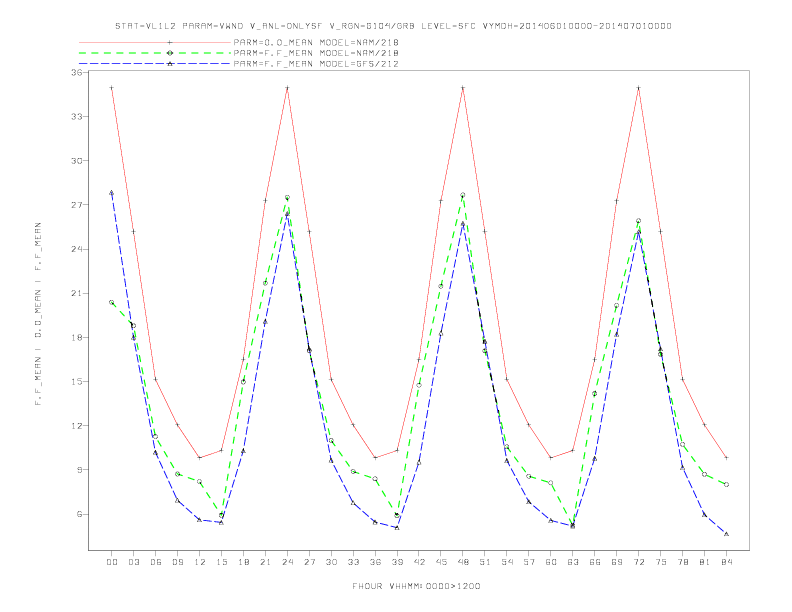Click x-axis hour label 21
Screen dimensions: 792x612
click(266, 562)
